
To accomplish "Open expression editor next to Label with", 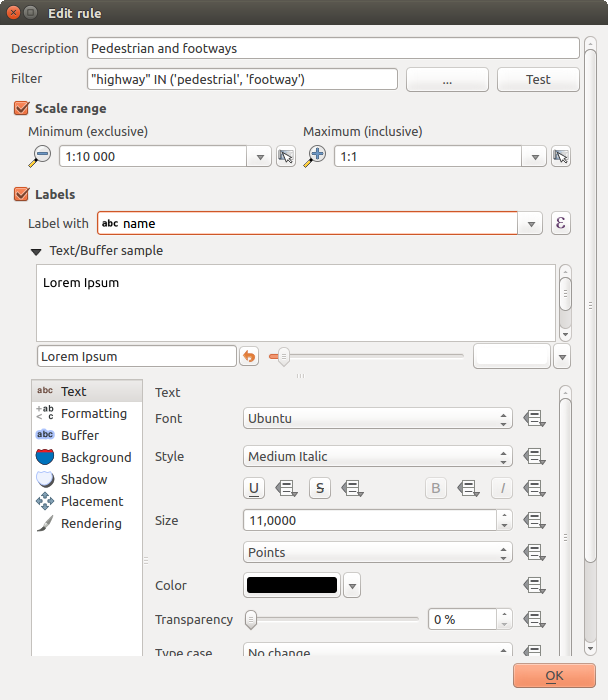I will coord(560,223).
